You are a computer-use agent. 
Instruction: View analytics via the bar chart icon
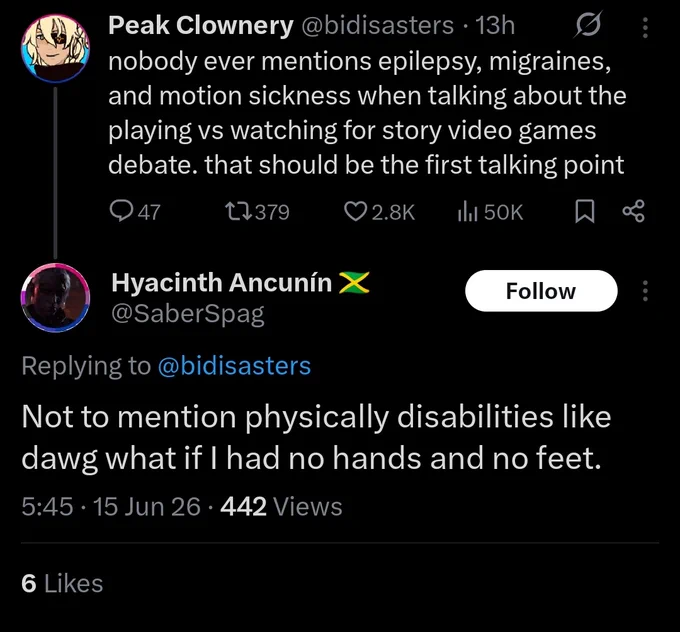pyautogui.click(x=468, y=212)
